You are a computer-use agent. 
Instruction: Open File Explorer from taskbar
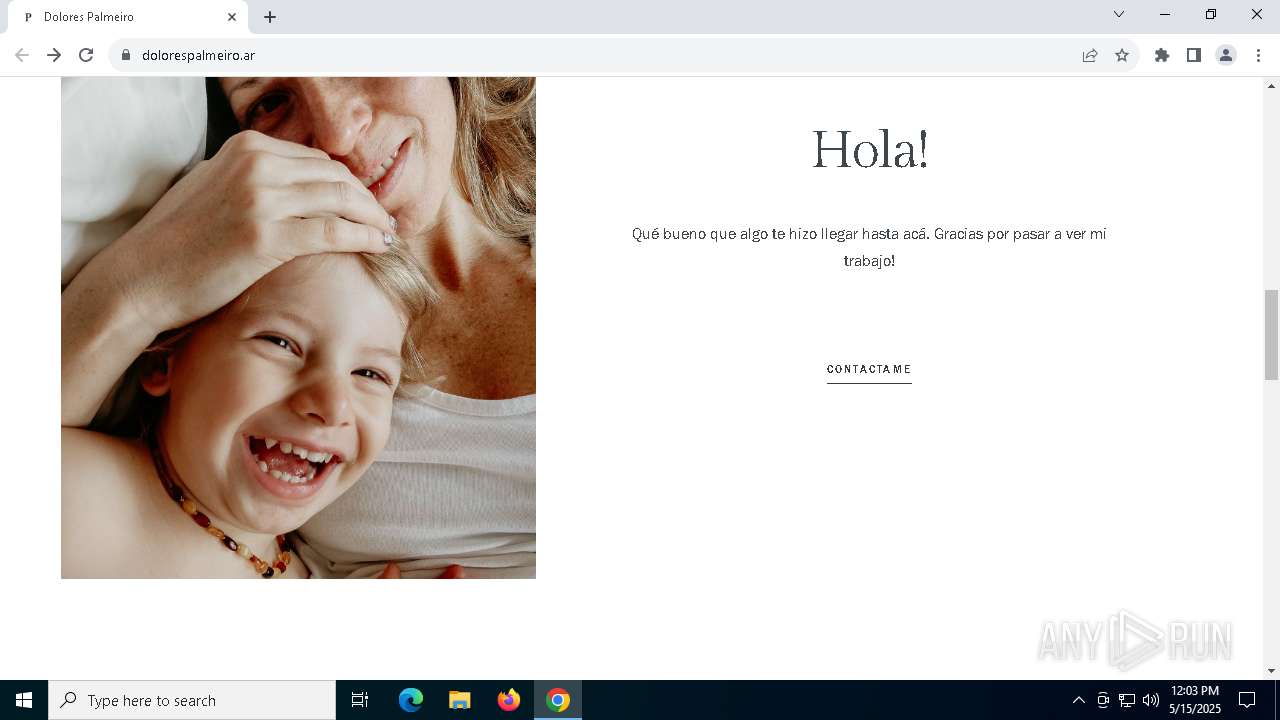(460, 700)
